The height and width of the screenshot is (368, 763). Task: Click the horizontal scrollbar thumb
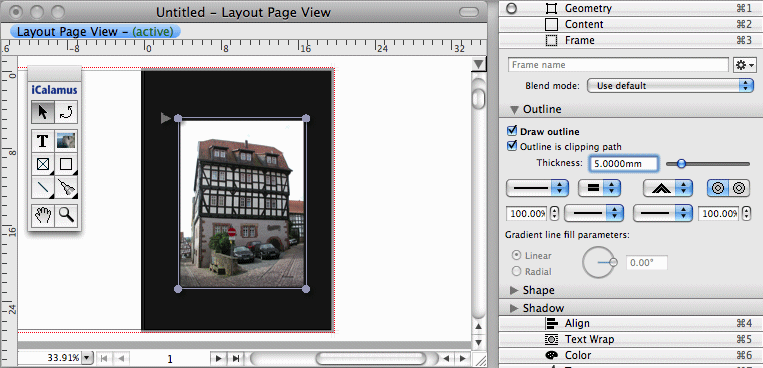point(371,359)
